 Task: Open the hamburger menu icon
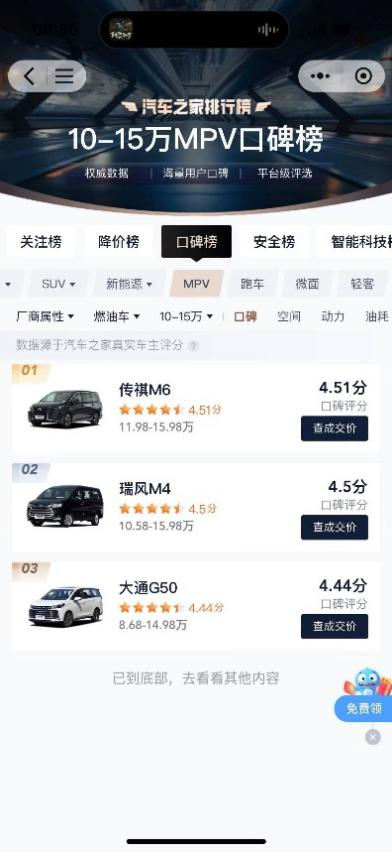64,76
